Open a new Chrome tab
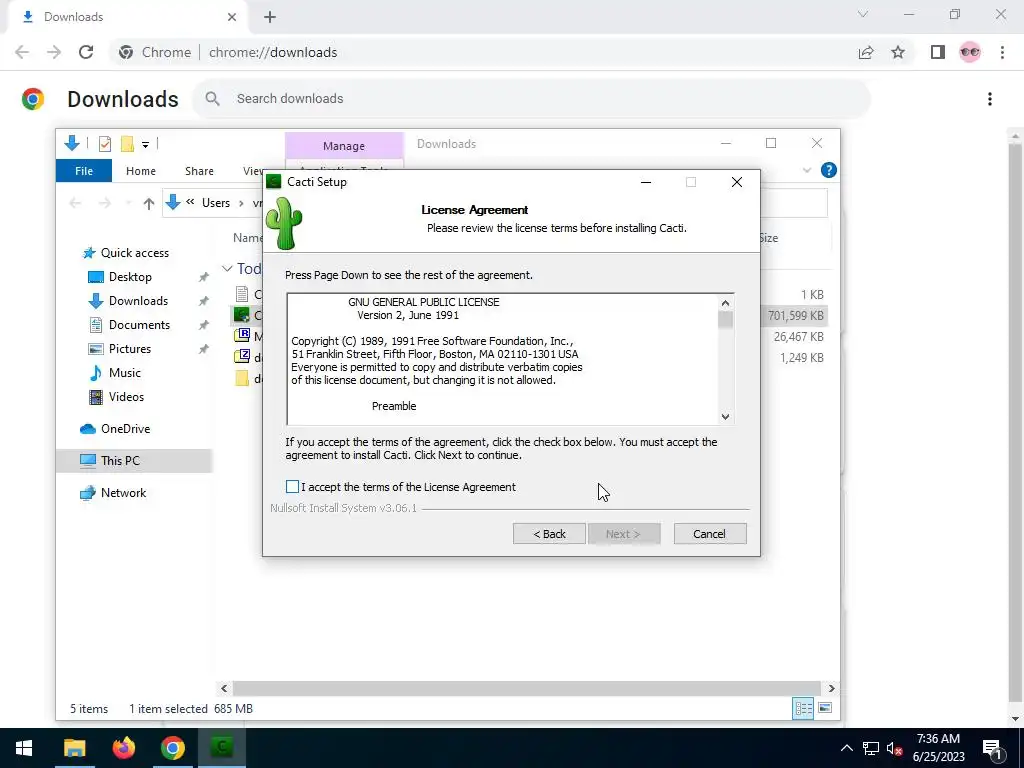The image size is (1024, 768). pyautogui.click(x=270, y=17)
